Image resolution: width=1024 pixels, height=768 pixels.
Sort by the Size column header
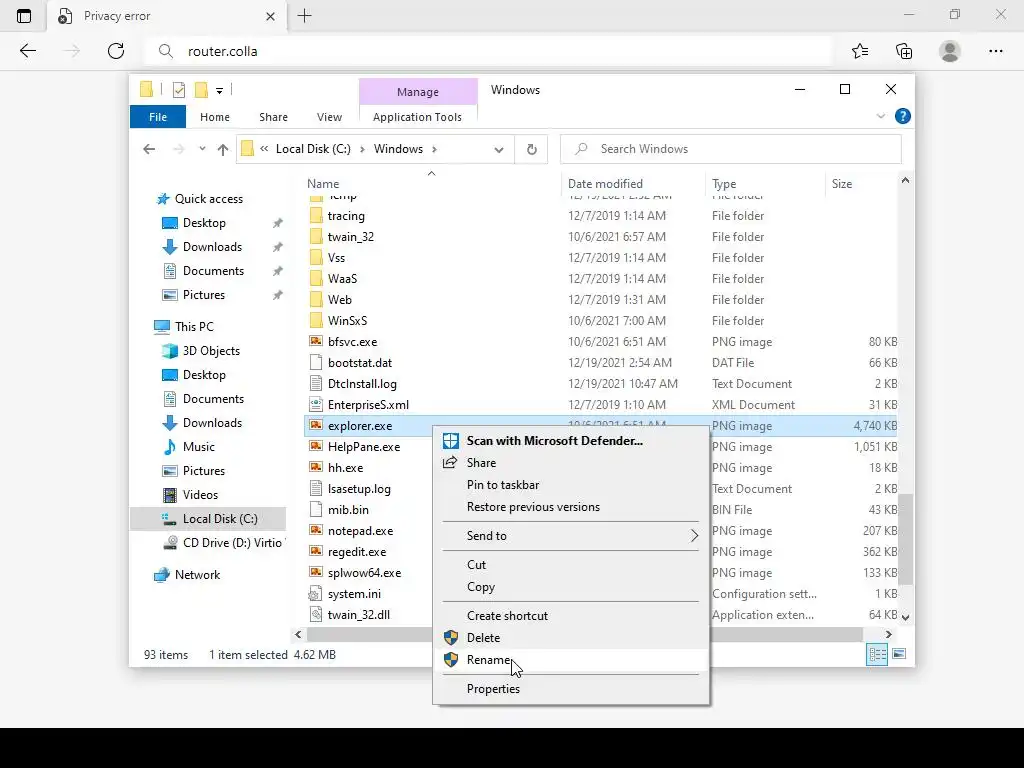(861, 184)
